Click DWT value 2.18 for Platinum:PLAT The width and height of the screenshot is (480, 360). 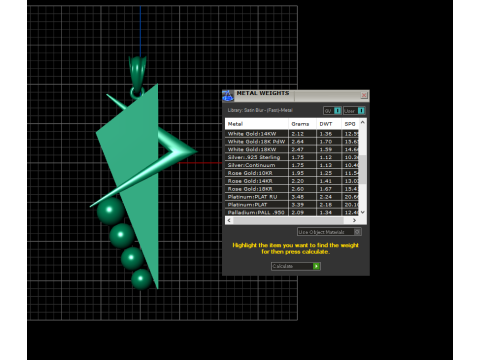point(326,205)
